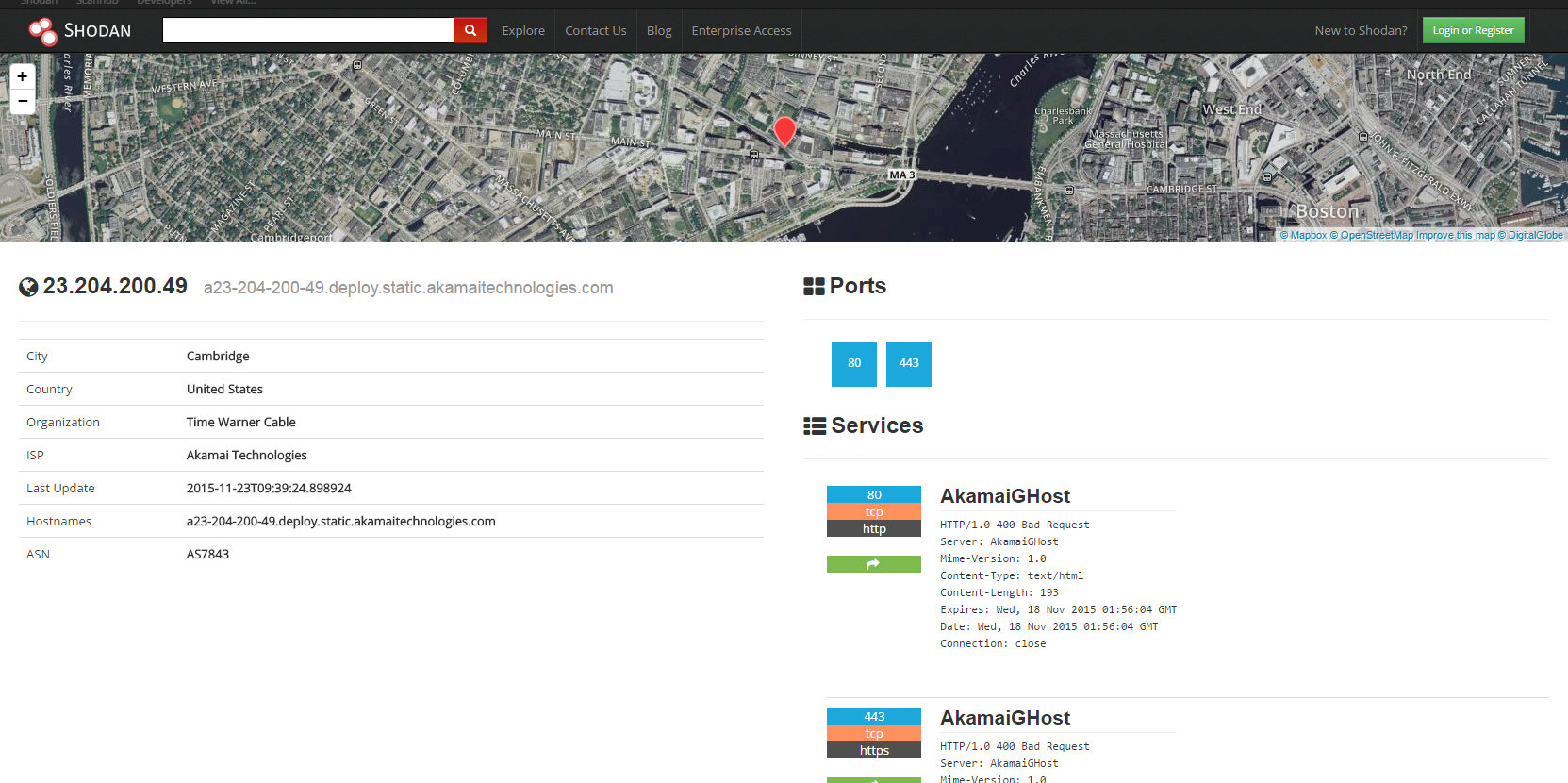Click the Improve this map link
Image resolution: width=1568 pixels, height=783 pixels.
pos(1456,236)
